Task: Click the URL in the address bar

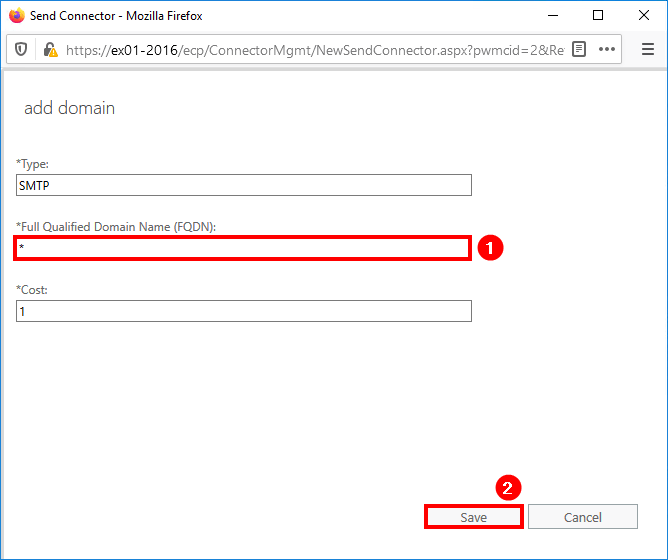Action: coord(315,50)
